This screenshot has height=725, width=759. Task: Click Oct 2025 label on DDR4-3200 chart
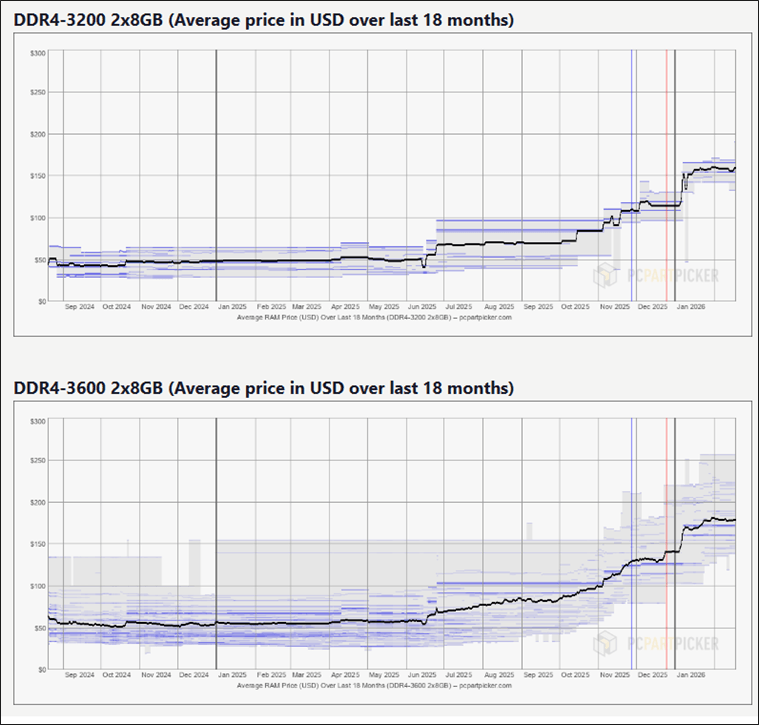click(x=575, y=307)
